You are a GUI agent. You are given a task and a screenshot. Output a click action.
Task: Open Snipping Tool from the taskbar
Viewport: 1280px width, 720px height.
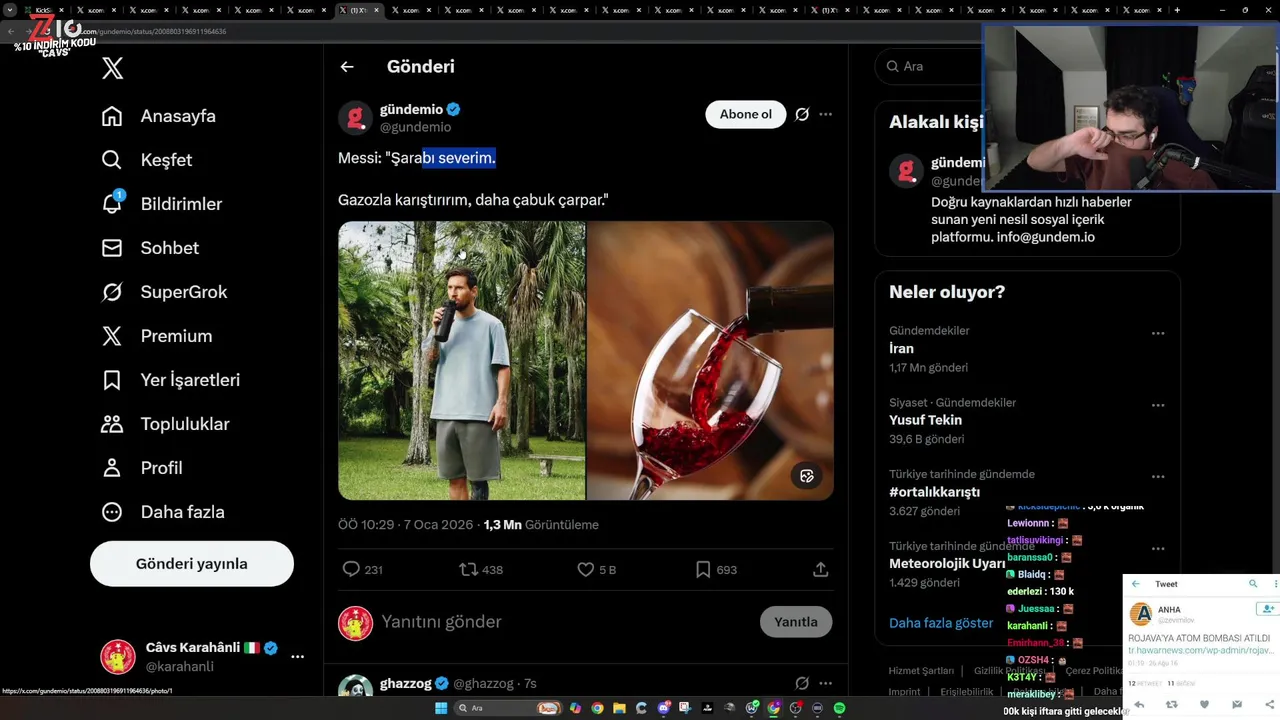685,708
